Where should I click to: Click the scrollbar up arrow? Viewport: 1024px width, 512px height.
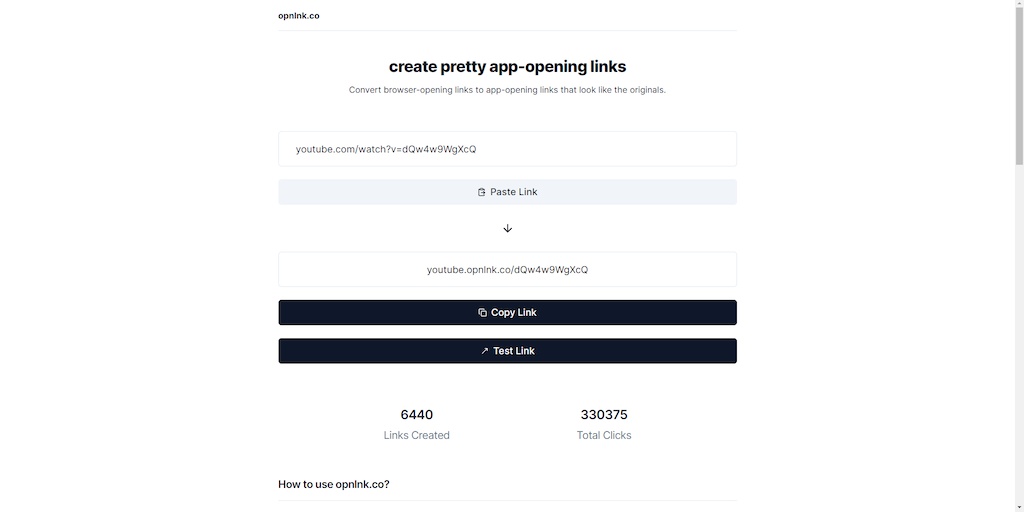(1019, 6)
